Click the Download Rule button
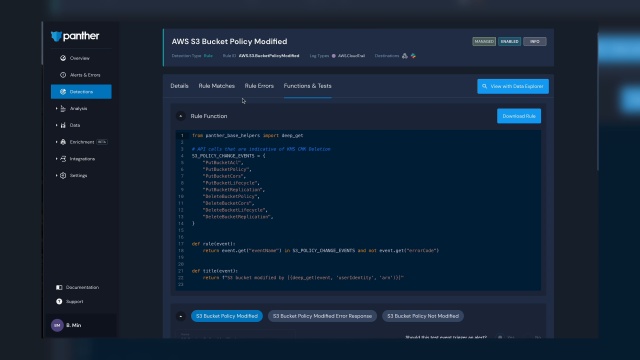This screenshot has width=640, height=360. [x=519, y=116]
